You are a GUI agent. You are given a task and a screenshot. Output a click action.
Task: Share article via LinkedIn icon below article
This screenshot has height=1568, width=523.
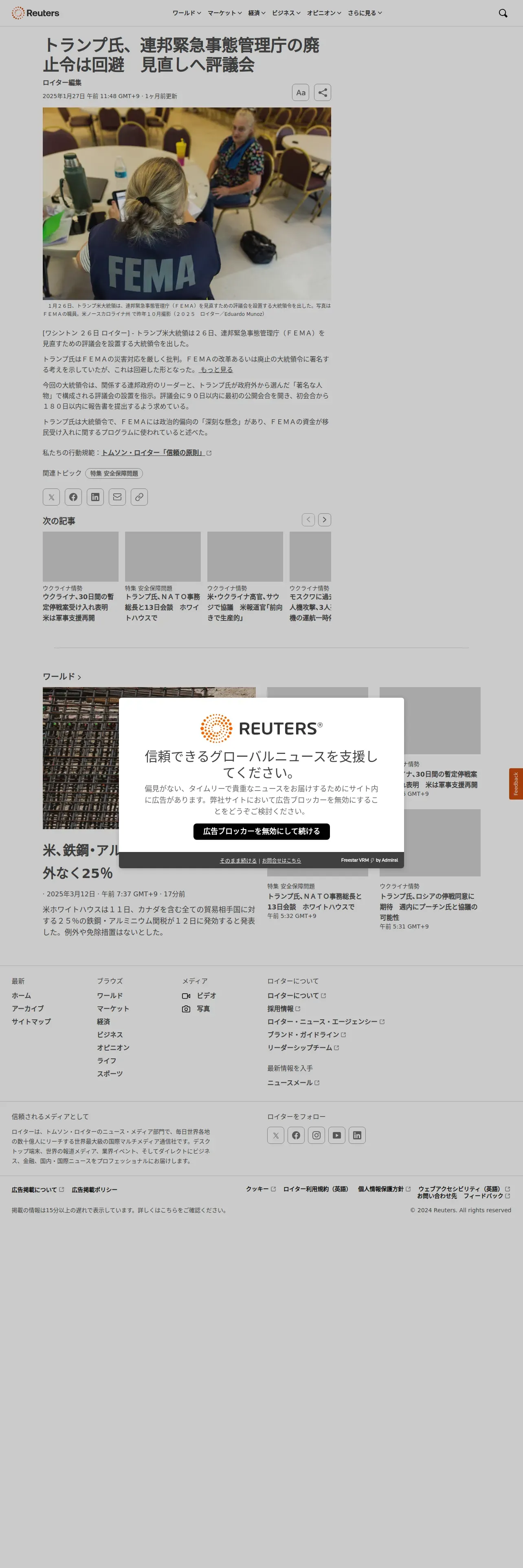tap(95, 497)
